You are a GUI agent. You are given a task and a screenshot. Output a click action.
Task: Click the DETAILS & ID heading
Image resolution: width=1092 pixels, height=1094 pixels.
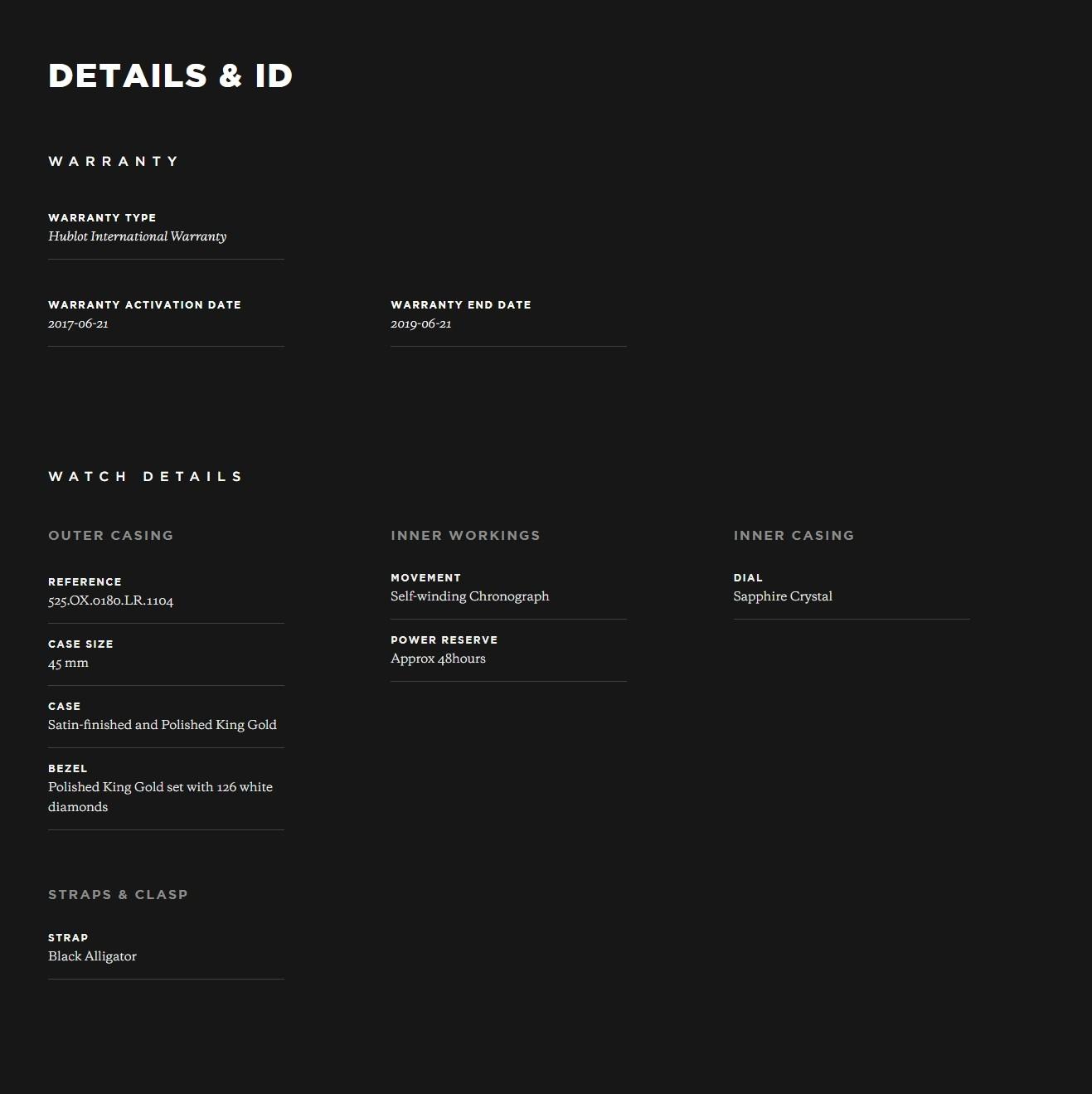tap(171, 75)
